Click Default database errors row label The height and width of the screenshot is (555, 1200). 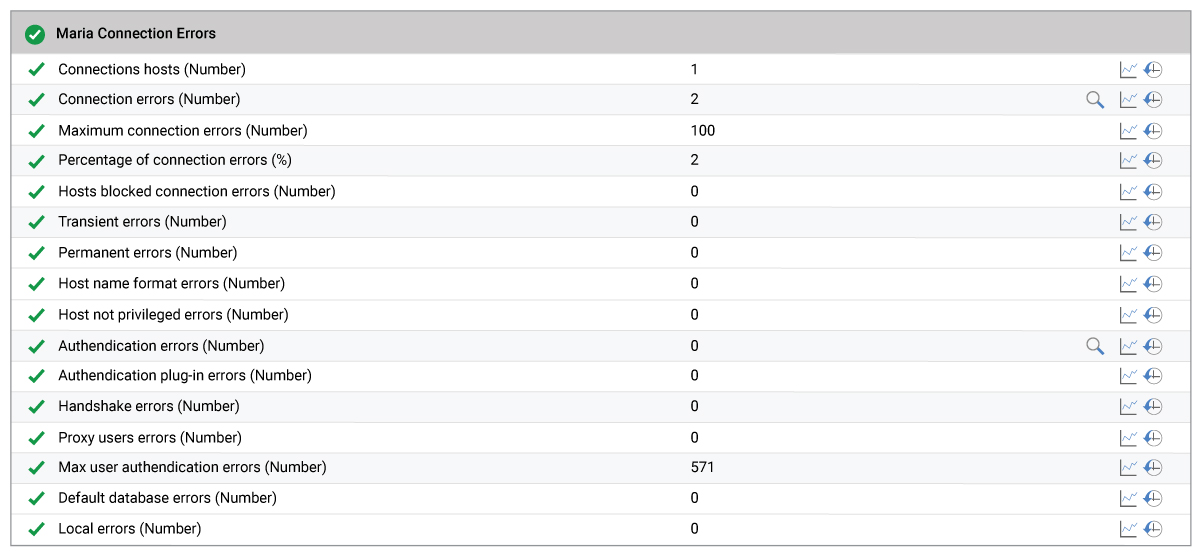click(x=167, y=498)
